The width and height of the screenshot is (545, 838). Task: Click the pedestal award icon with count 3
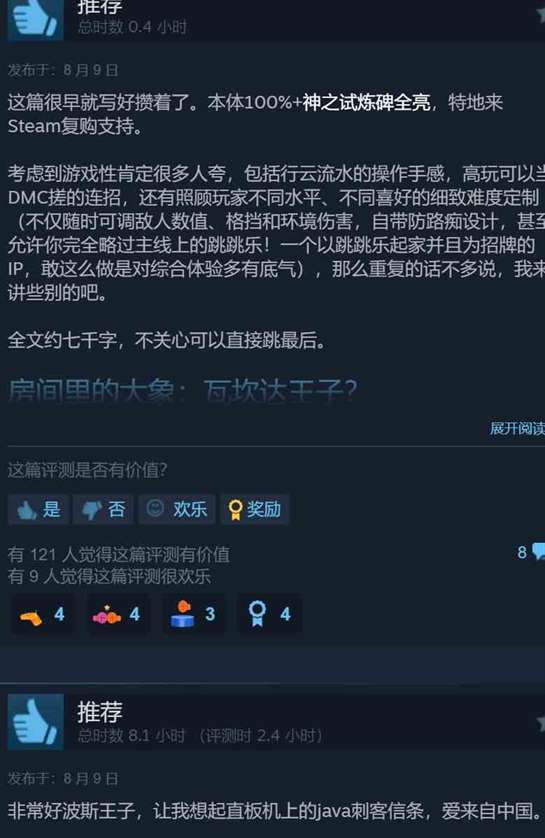click(x=193, y=614)
